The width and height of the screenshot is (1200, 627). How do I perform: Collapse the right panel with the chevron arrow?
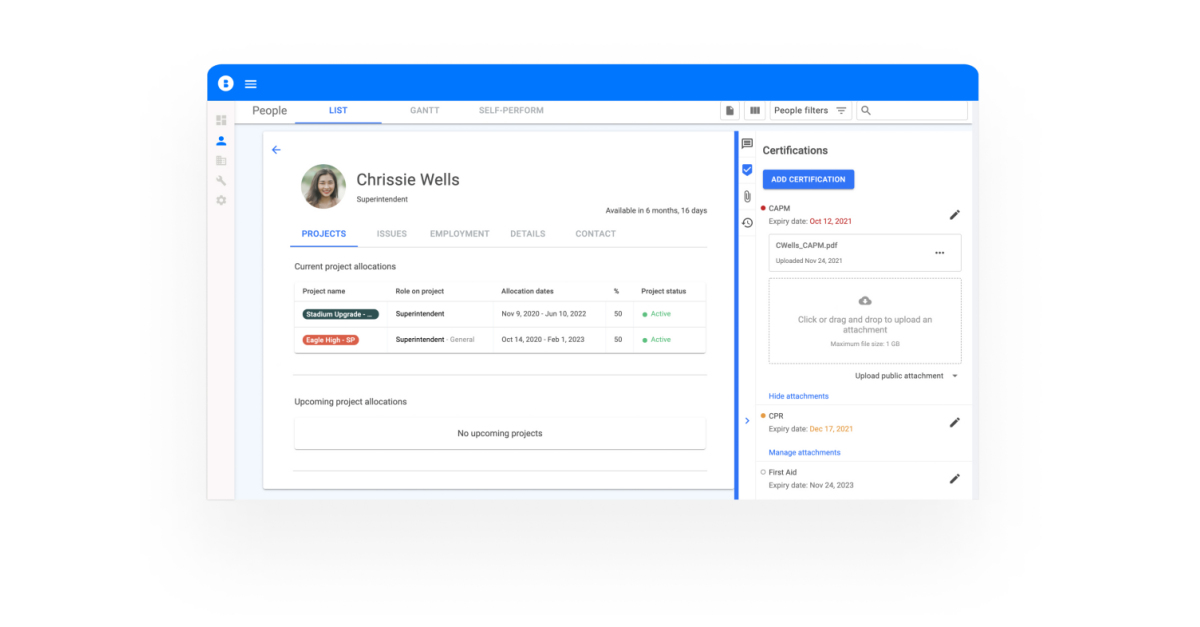point(747,421)
